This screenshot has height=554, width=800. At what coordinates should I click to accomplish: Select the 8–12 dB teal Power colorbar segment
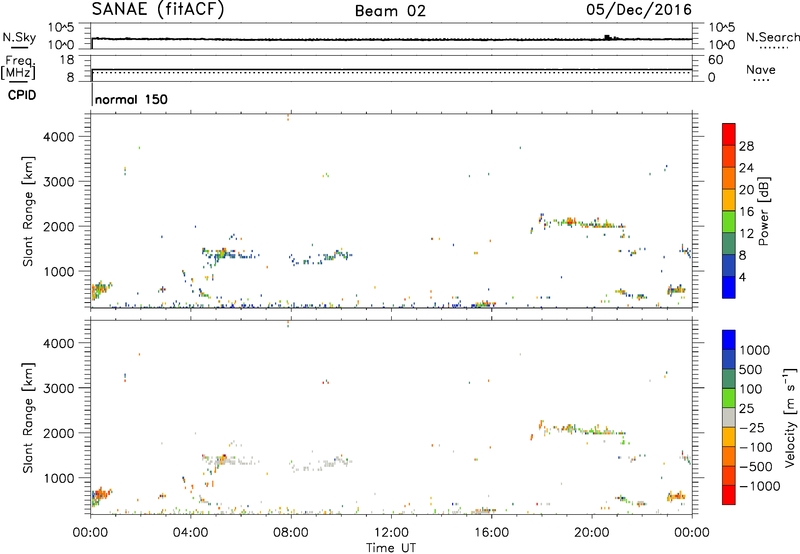[x=729, y=244]
